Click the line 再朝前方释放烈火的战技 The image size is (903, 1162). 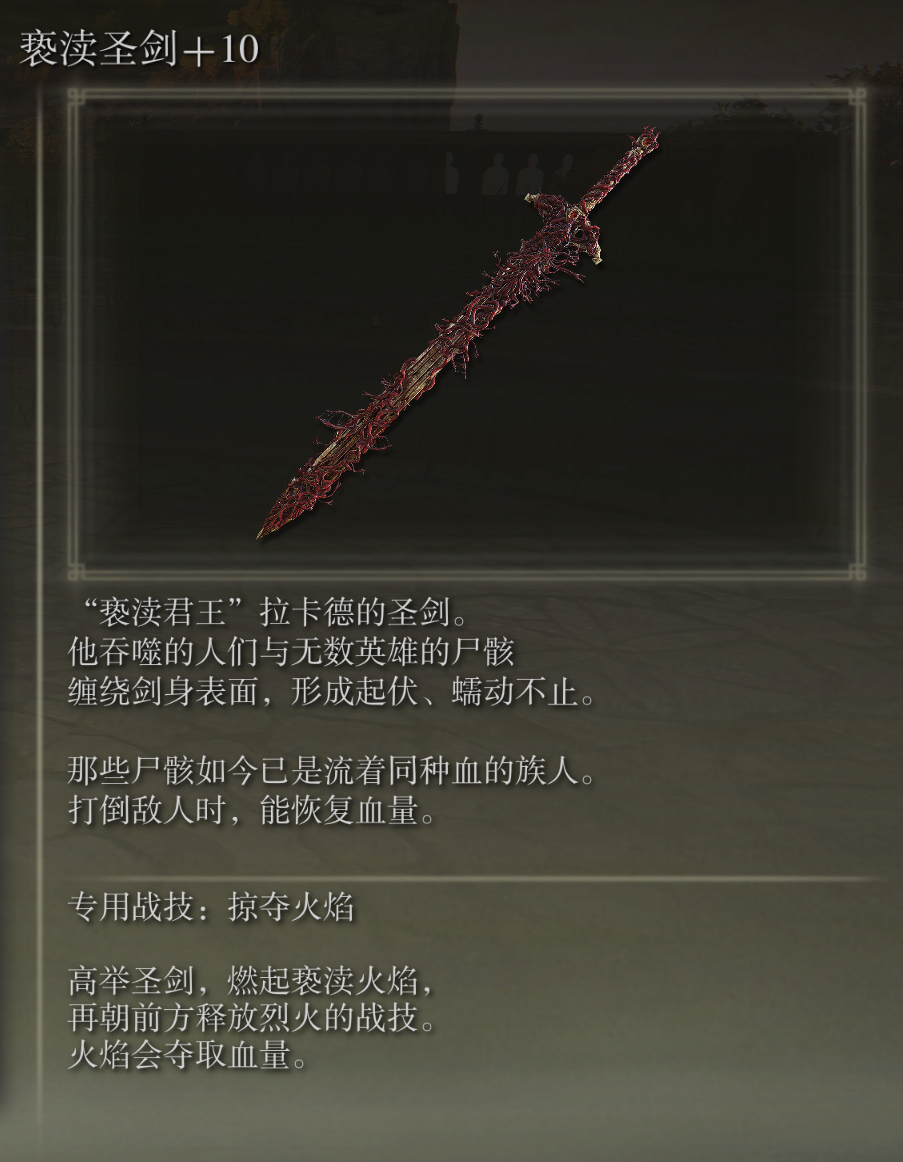251,1018
